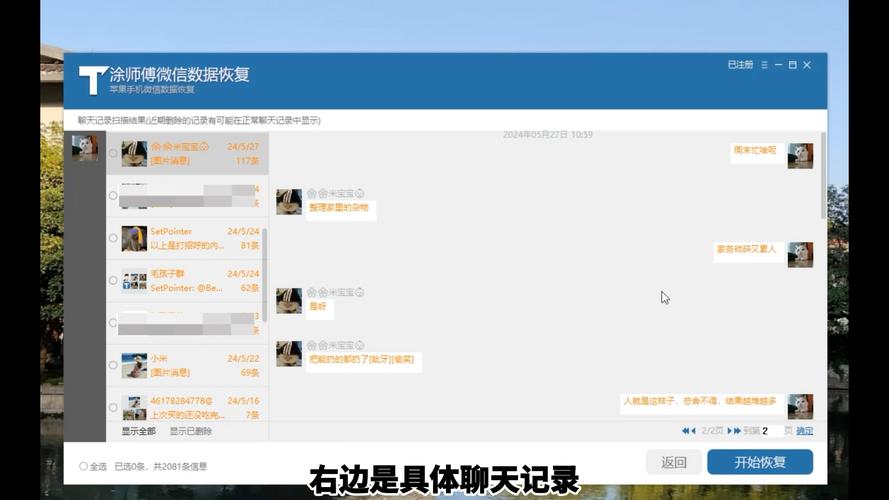
Task: Click sender avatar beside 家务琐碎又累人 message
Action: point(800,255)
